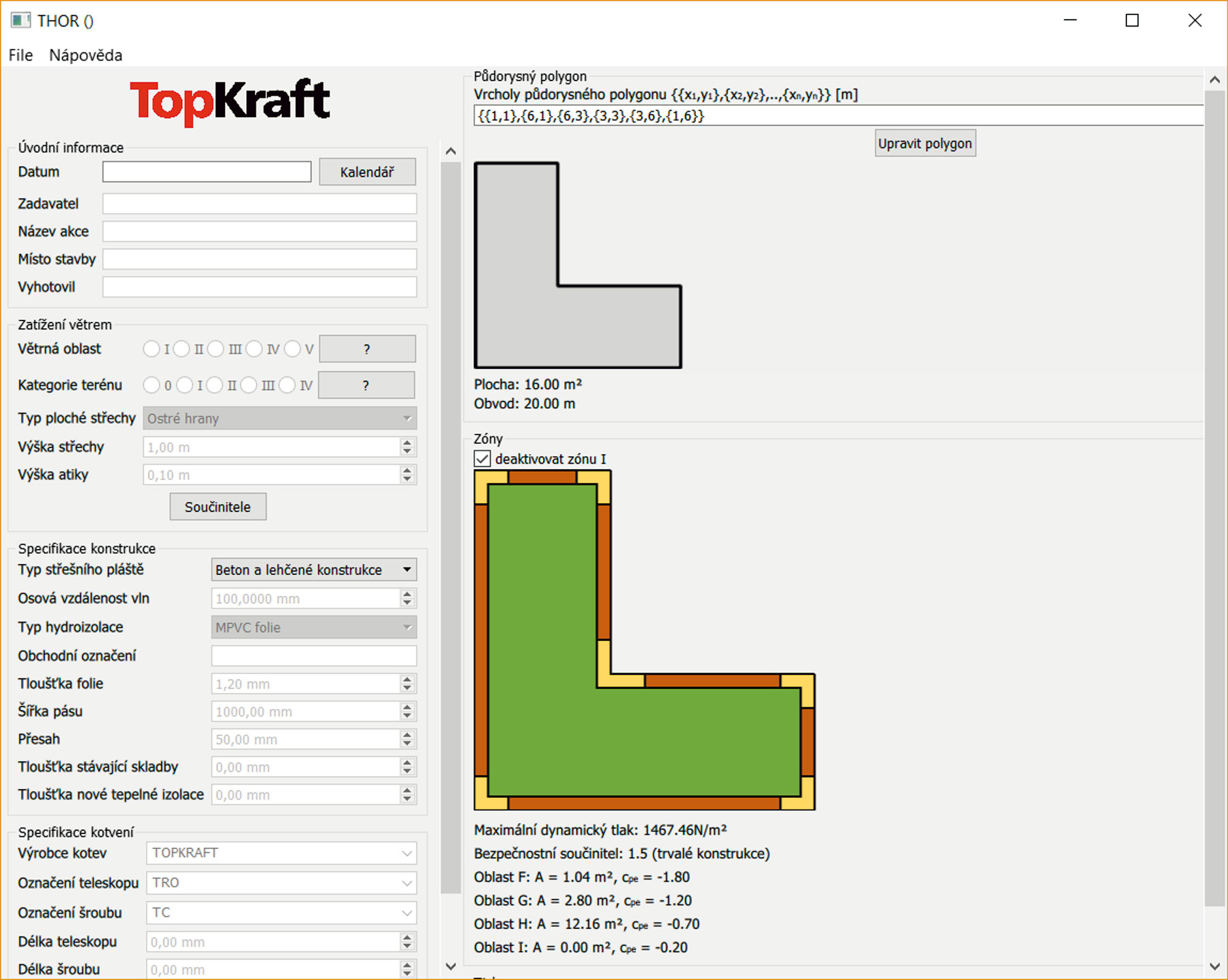
Task: Expand the Výrobce kotev combo box
Action: coord(281,853)
